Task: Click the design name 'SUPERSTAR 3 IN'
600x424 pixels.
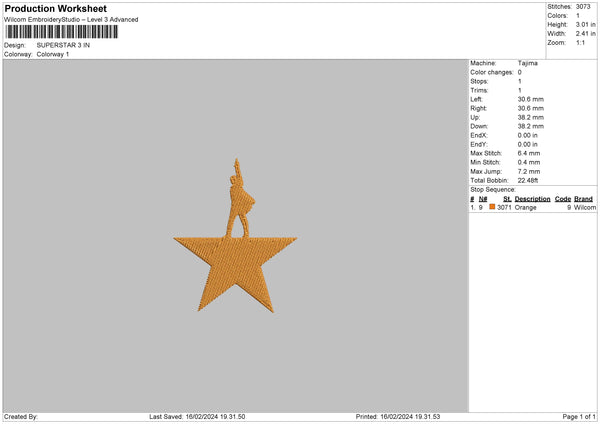Action: [x=63, y=45]
